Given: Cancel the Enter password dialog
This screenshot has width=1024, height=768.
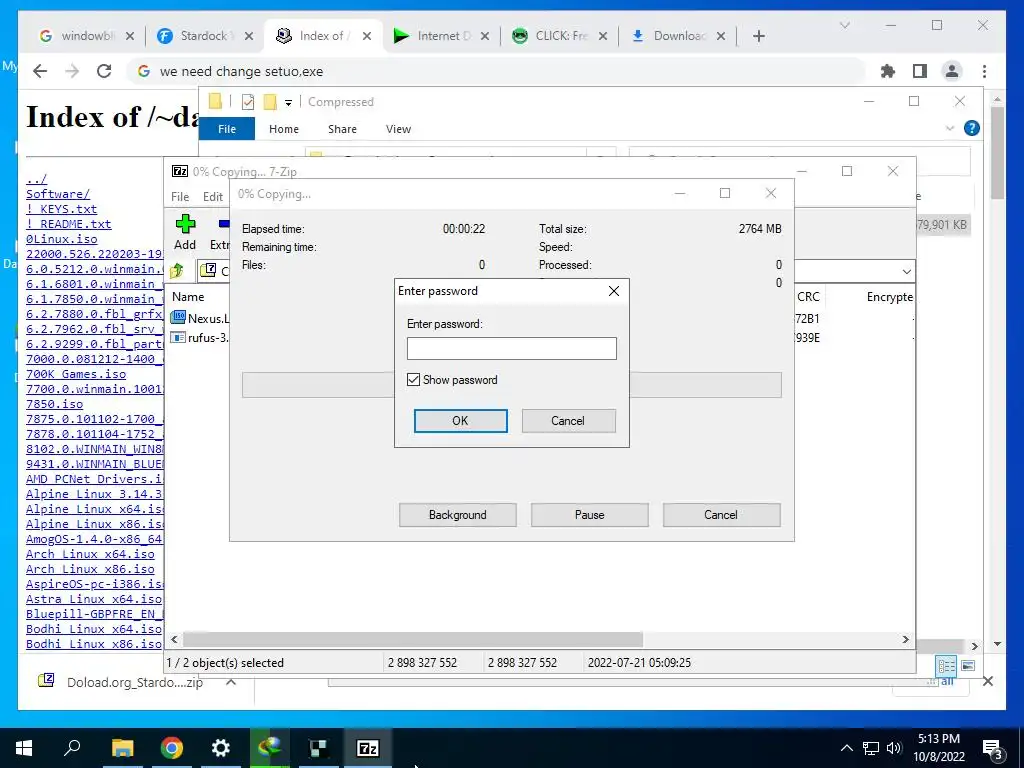Looking at the screenshot, I should point(568,421).
